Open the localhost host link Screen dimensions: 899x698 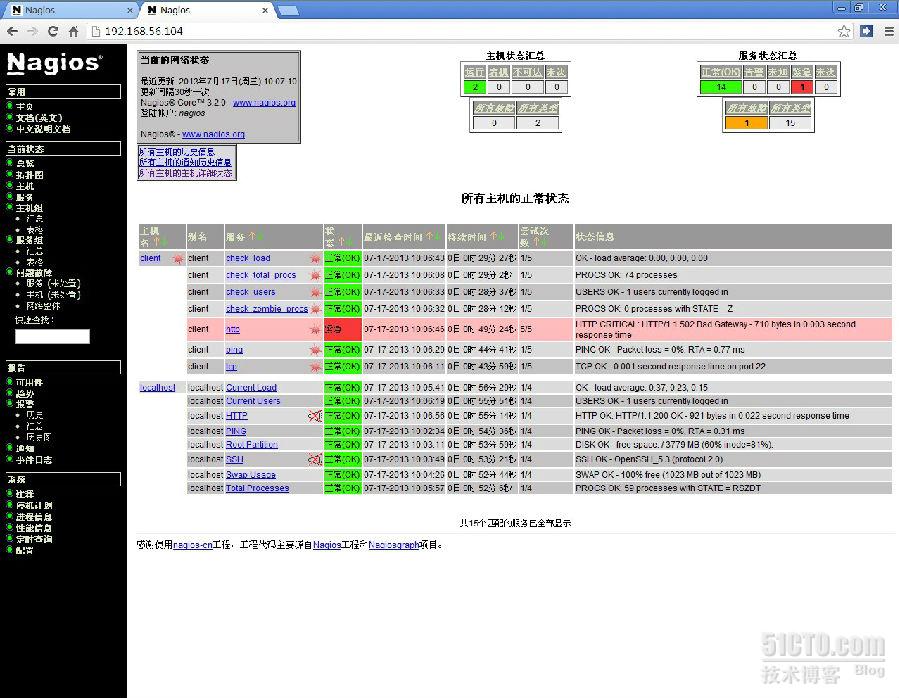coord(157,388)
